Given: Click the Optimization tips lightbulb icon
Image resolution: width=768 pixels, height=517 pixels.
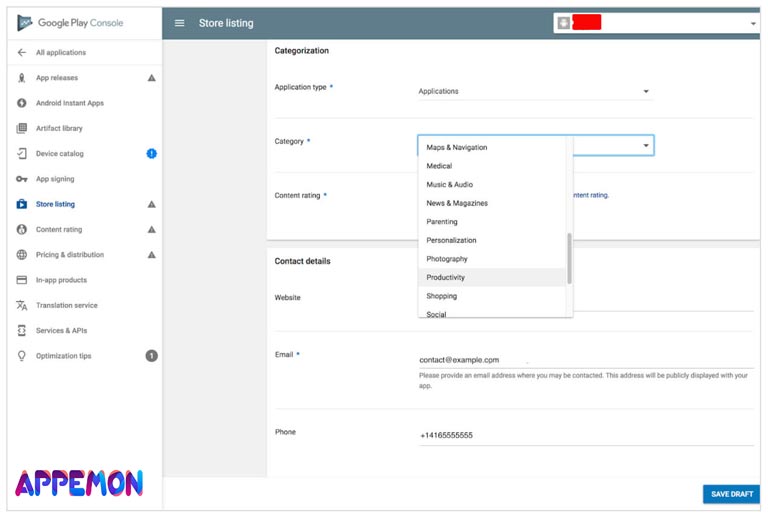Looking at the screenshot, I should tap(22, 356).
